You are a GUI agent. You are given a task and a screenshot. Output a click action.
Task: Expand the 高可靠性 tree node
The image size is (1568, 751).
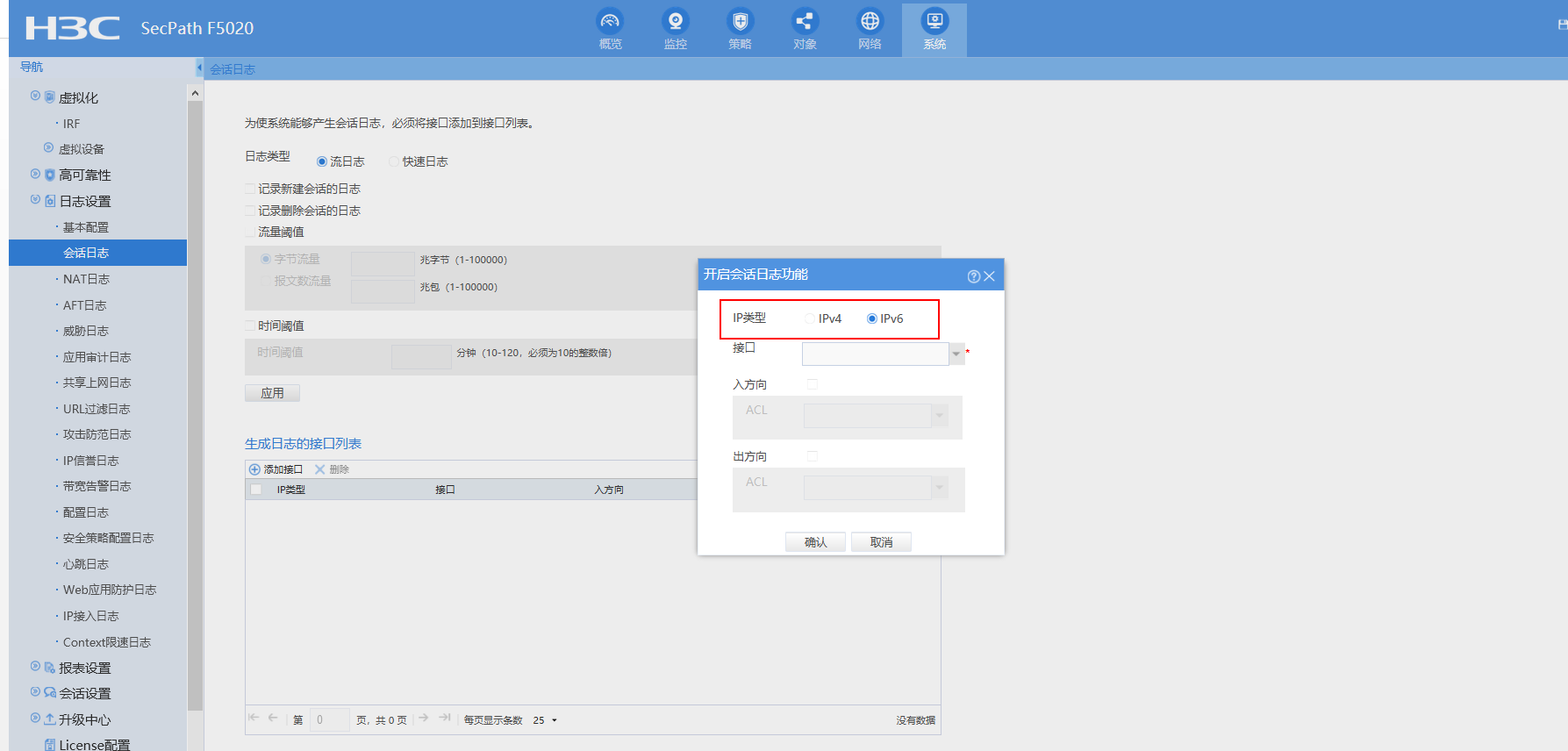pos(35,174)
